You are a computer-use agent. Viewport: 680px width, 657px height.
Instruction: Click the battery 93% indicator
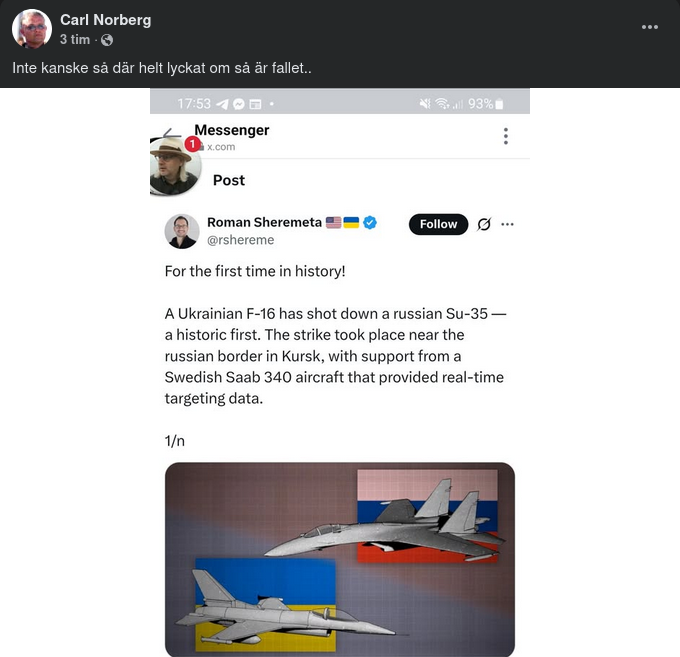point(486,104)
